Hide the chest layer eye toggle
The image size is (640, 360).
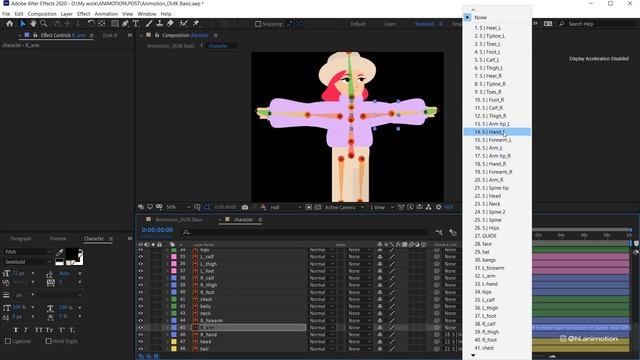coord(141,299)
